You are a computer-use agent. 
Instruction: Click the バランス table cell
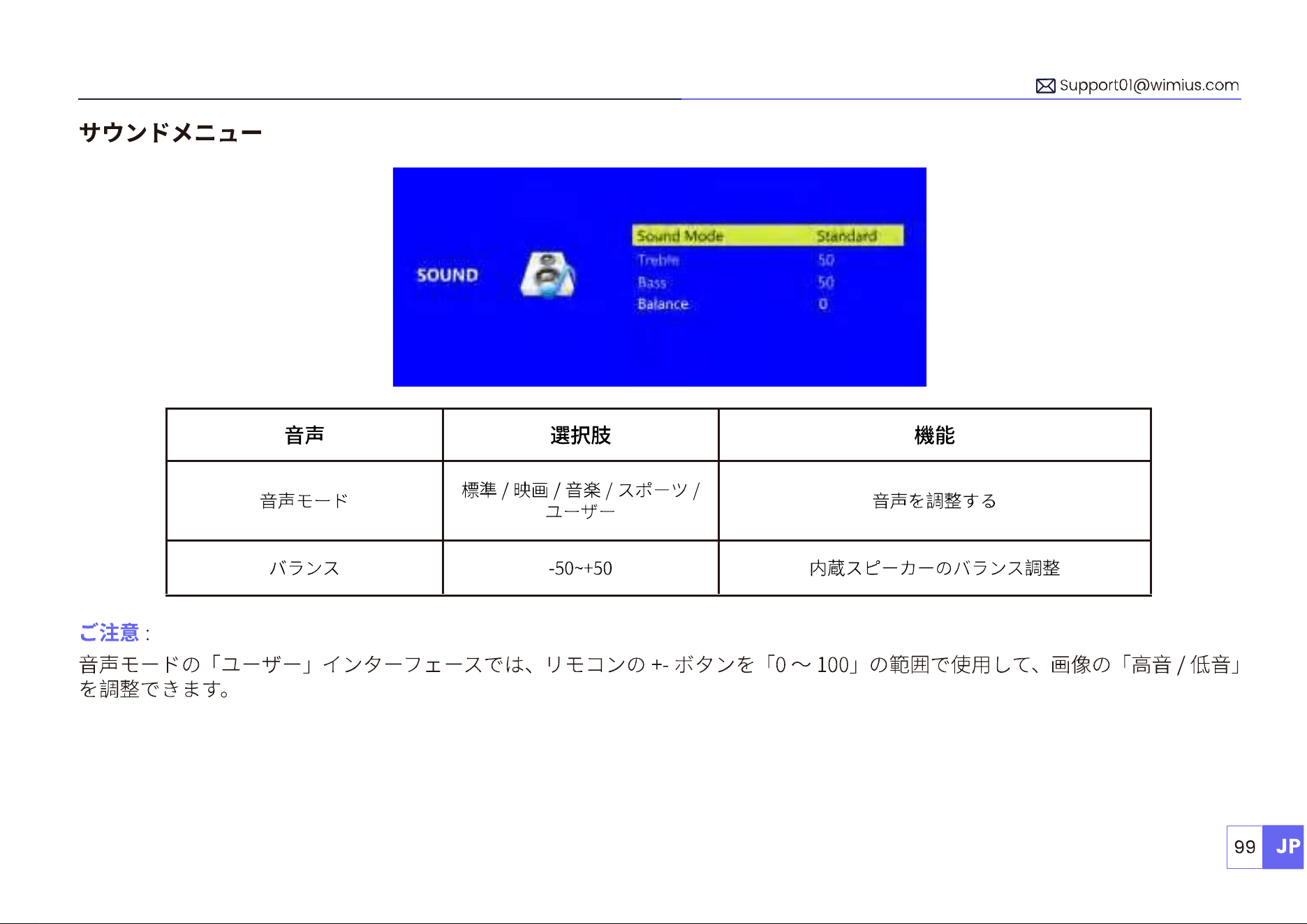[x=304, y=568]
